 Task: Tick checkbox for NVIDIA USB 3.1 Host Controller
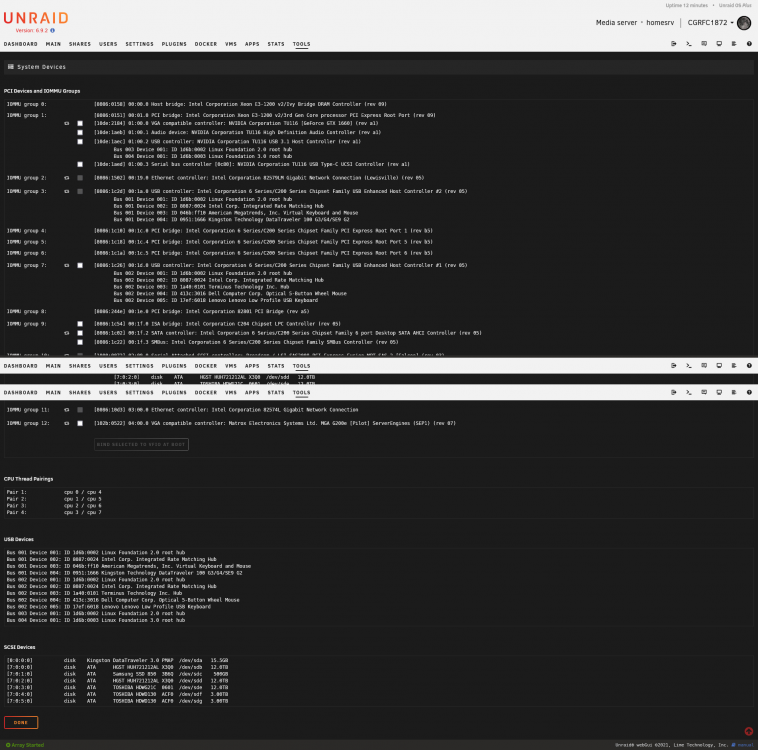click(x=80, y=142)
